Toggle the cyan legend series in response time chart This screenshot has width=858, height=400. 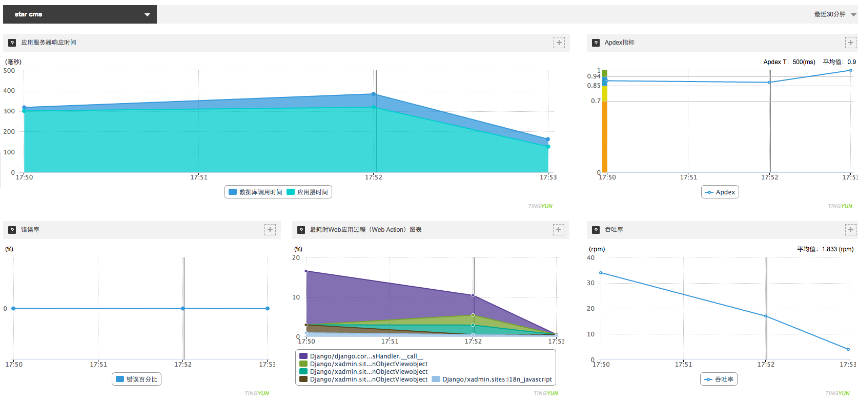(308, 191)
